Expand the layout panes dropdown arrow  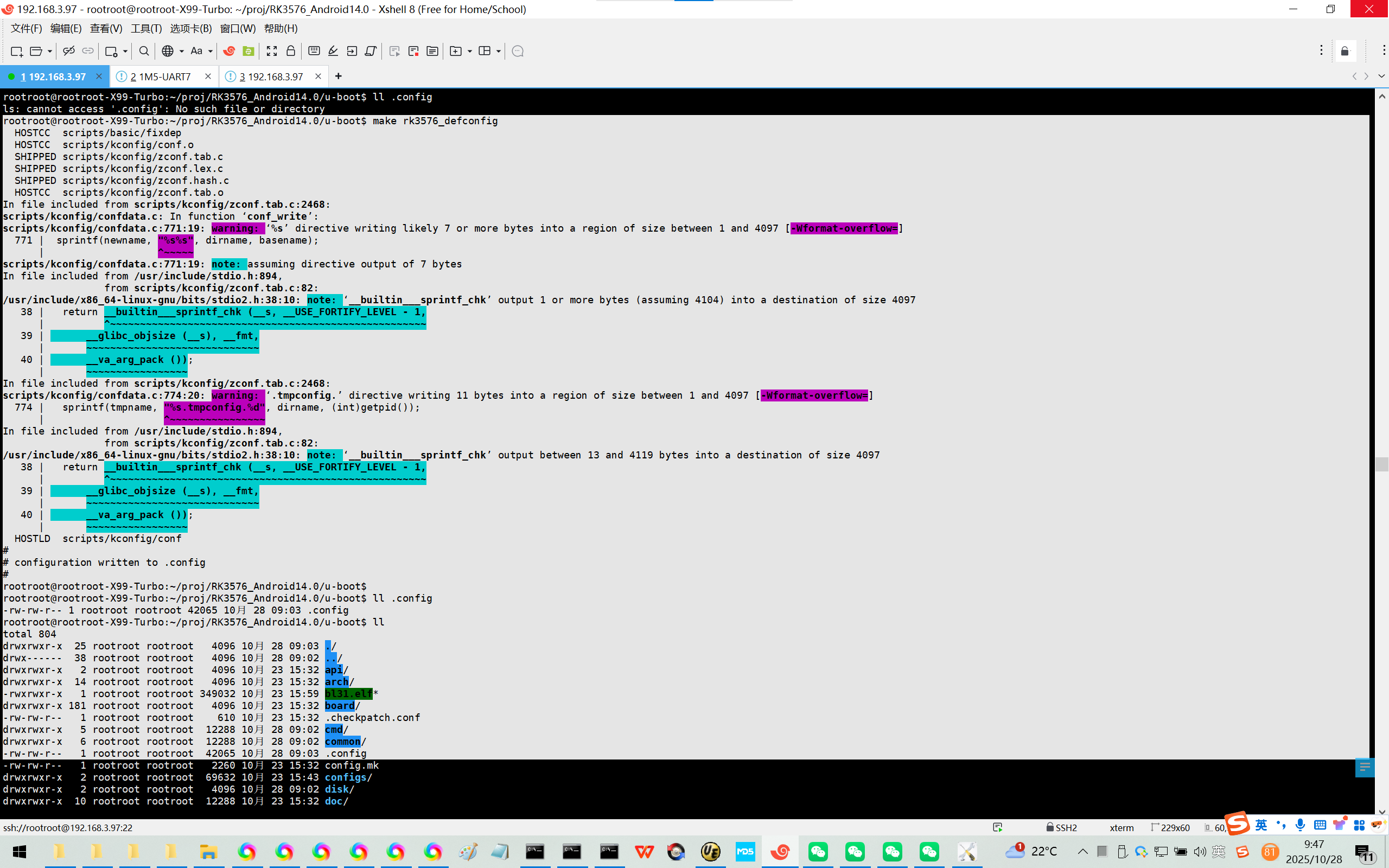pos(498,51)
